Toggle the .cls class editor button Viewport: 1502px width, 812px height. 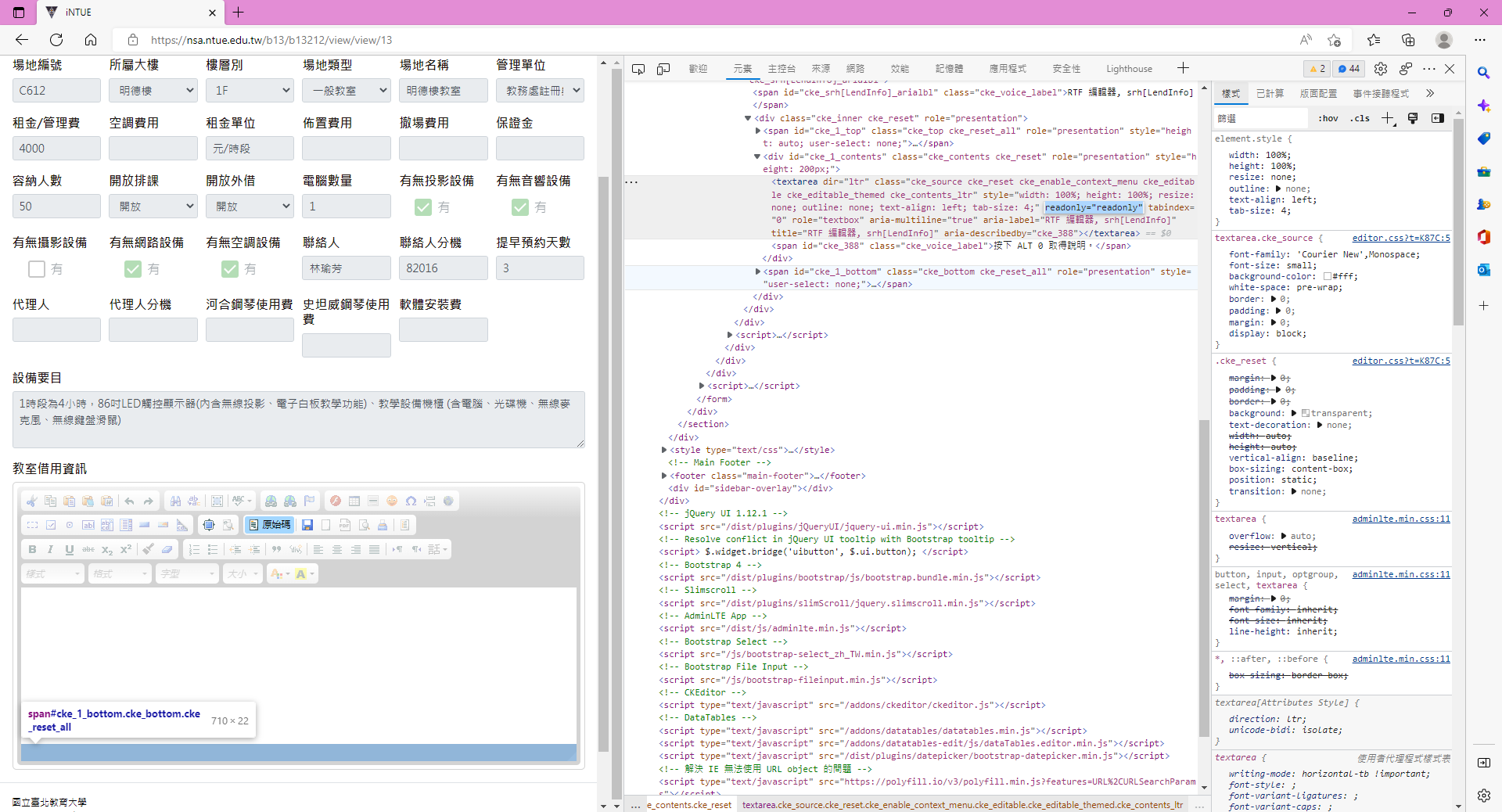click(x=1360, y=119)
